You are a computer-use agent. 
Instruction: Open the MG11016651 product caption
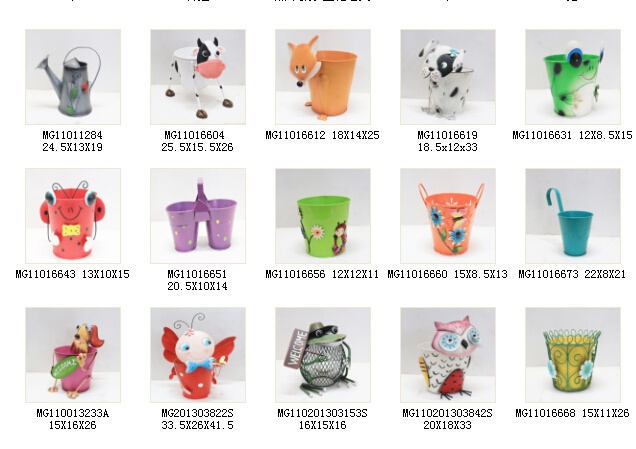(x=198, y=280)
